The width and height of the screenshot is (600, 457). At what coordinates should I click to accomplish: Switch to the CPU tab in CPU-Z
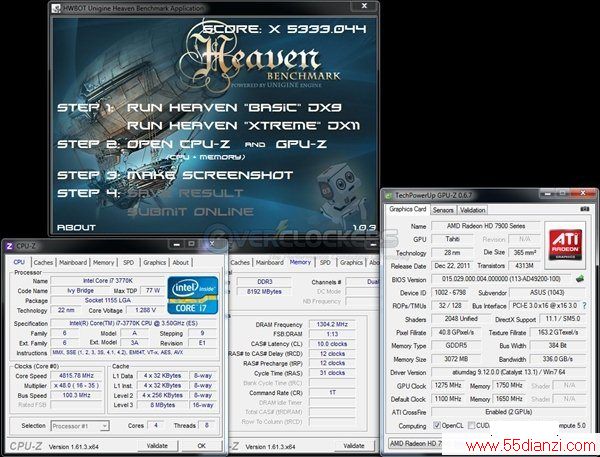pyautogui.click(x=19, y=262)
